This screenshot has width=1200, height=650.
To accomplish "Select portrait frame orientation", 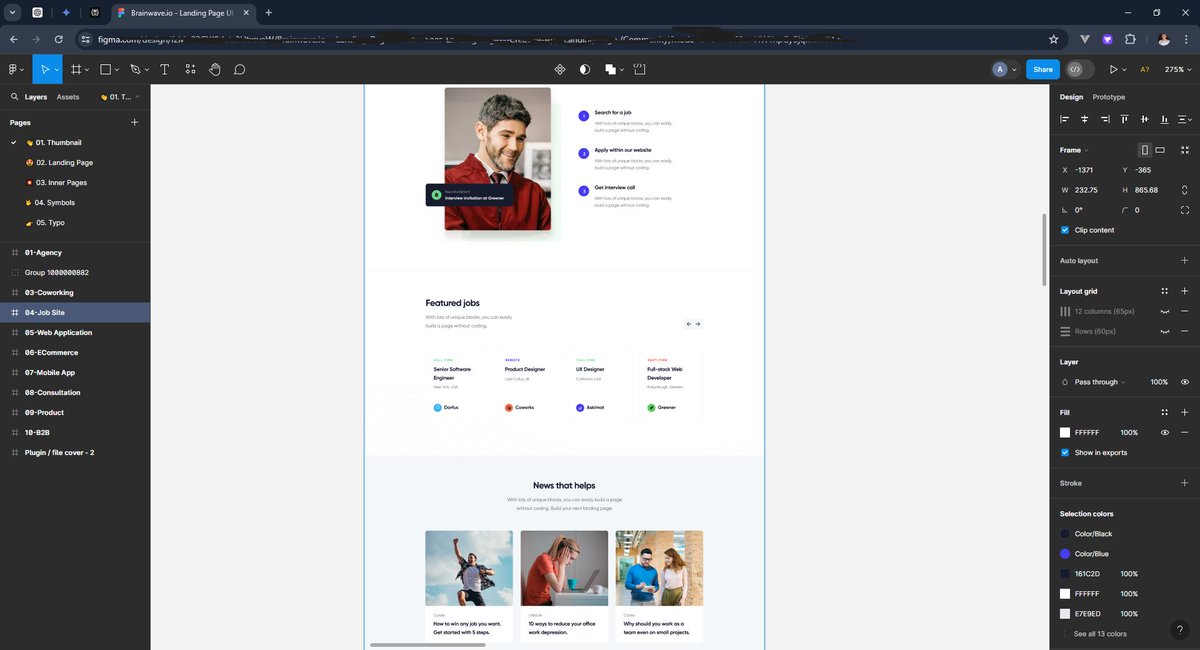I will 1145,150.
